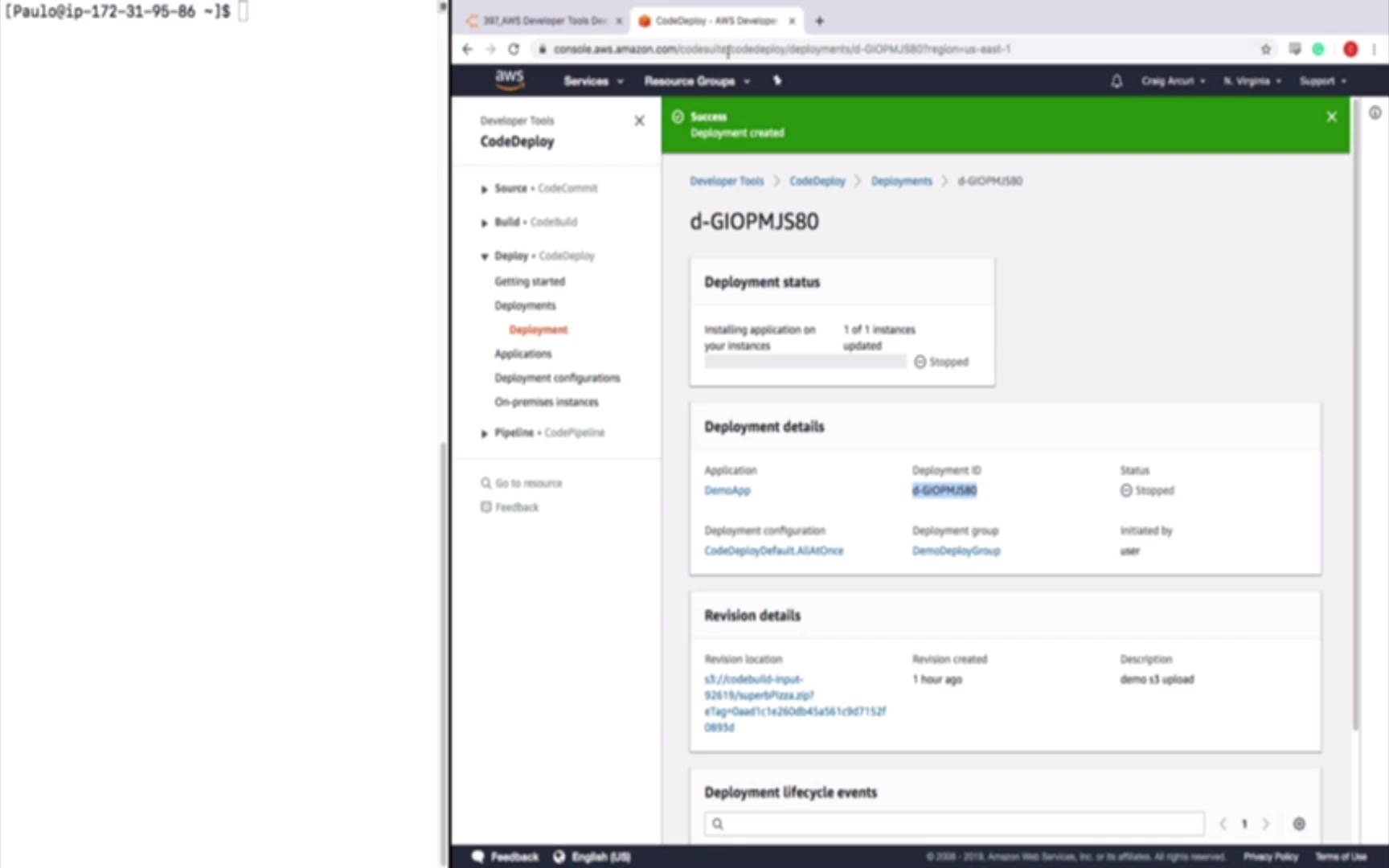The width and height of the screenshot is (1389, 868).
Task: Bookmark this page with the star icon
Action: pyautogui.click(x=1266, y=49)
